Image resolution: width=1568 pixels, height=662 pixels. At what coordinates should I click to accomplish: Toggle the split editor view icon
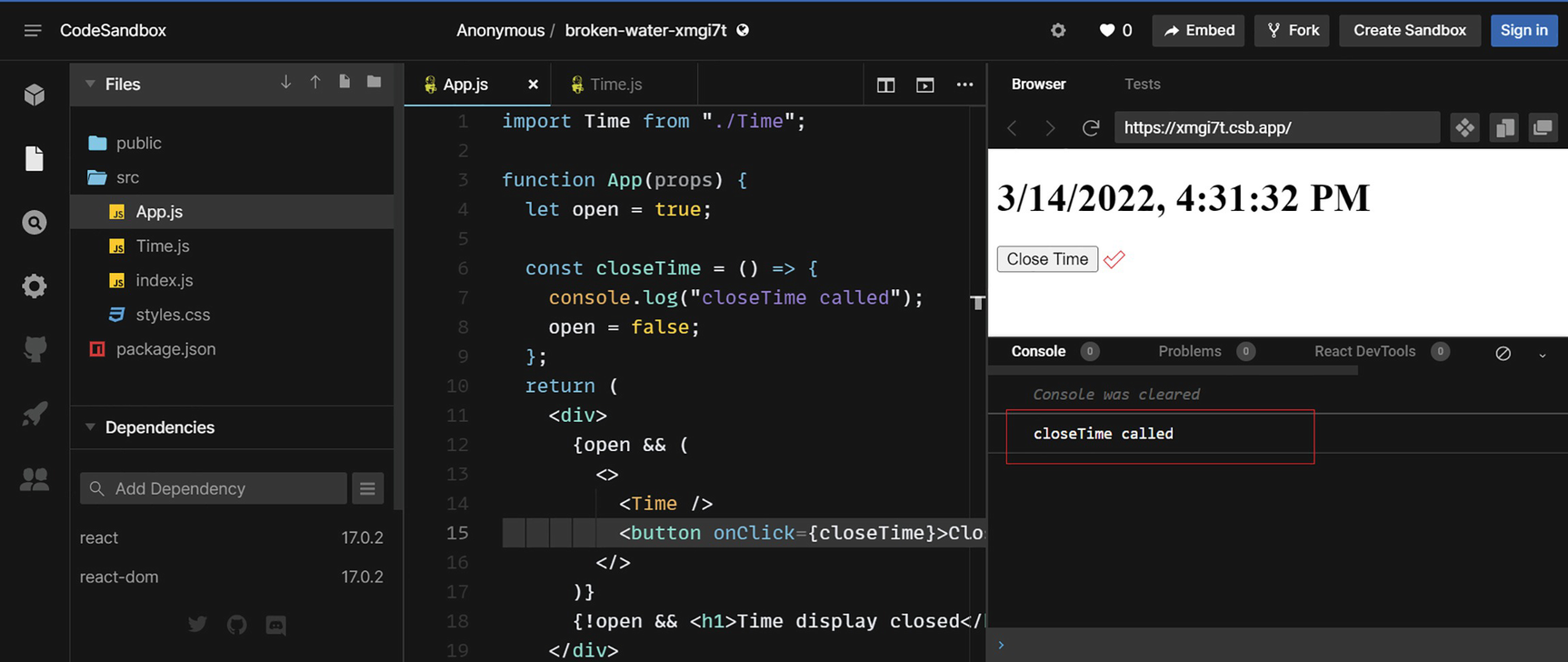point(885,85)
